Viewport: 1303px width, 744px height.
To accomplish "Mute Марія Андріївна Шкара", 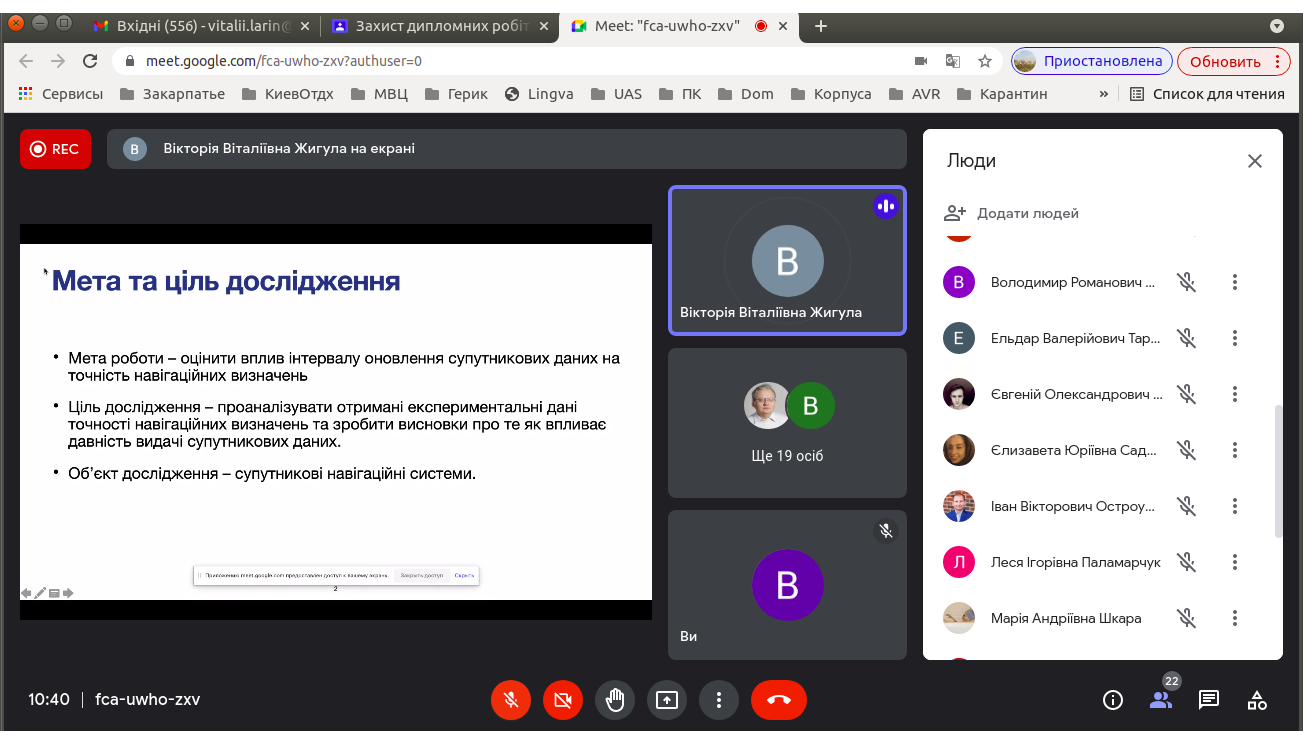I will pyautogui.click(x=1187, y=618).
